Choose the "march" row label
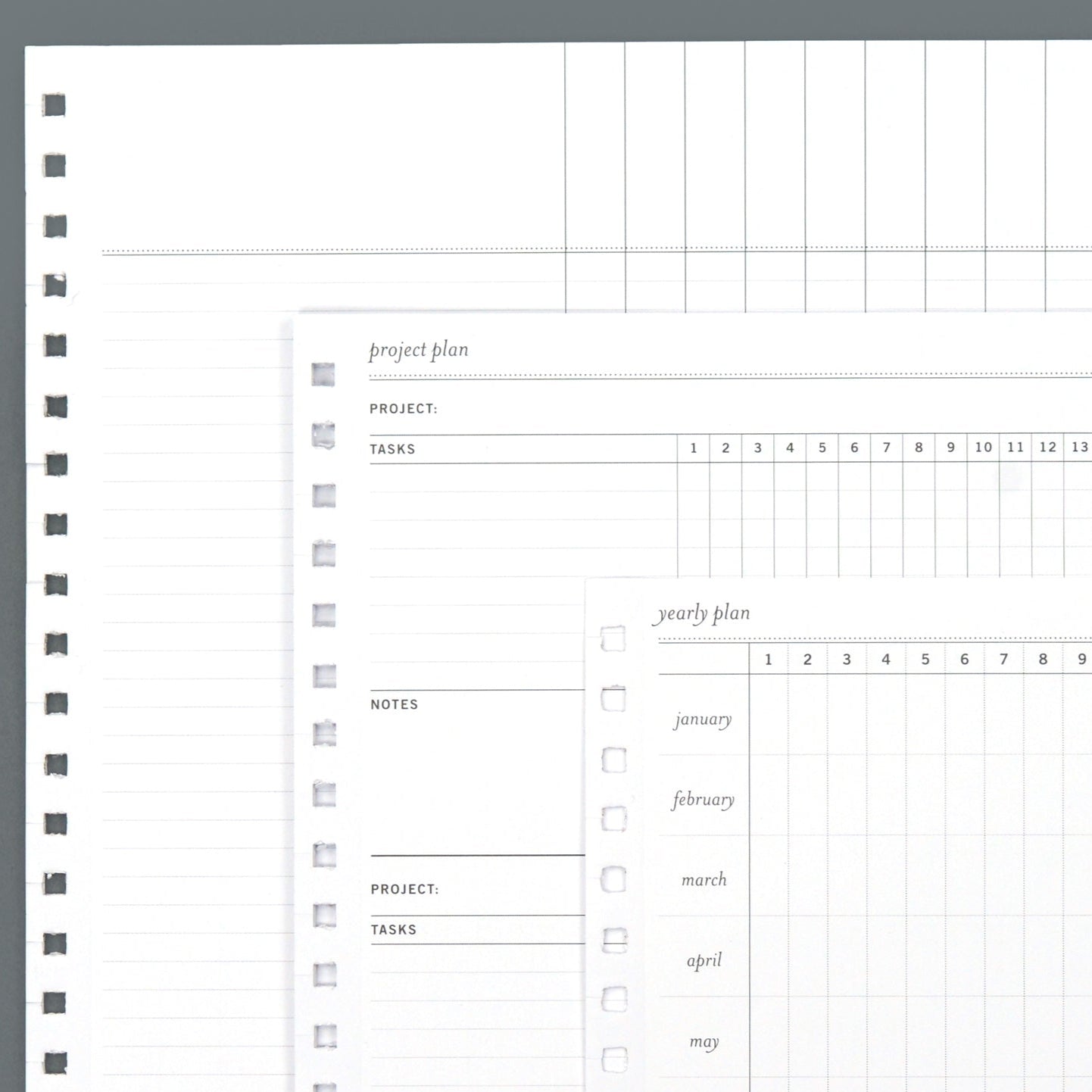 tap(704, 880)
